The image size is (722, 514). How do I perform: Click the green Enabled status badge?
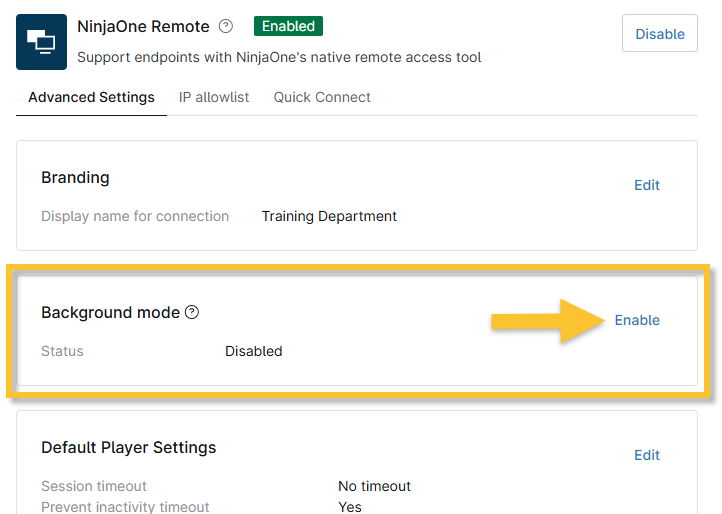coord(288,27)
